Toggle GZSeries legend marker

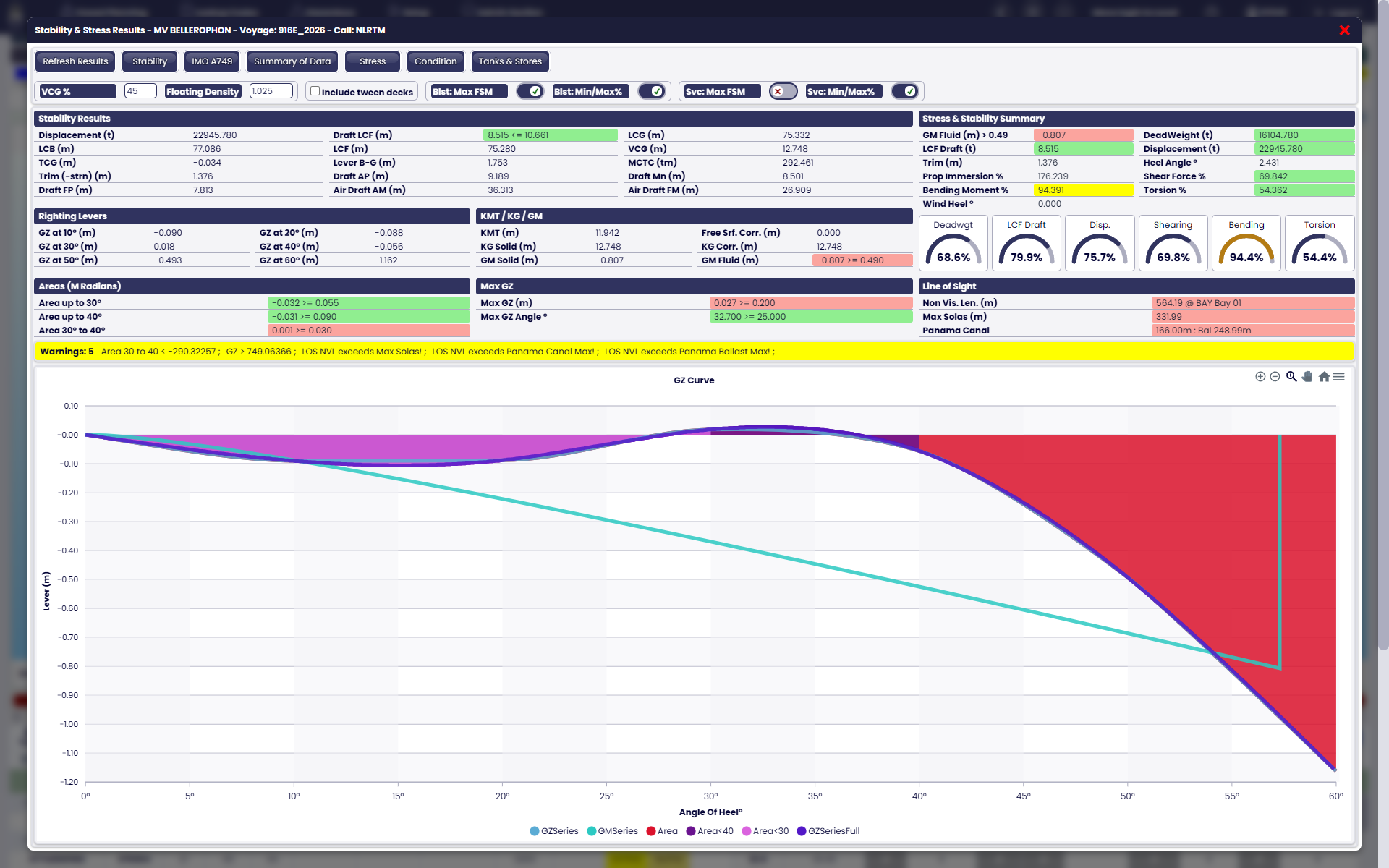point(535,831)
